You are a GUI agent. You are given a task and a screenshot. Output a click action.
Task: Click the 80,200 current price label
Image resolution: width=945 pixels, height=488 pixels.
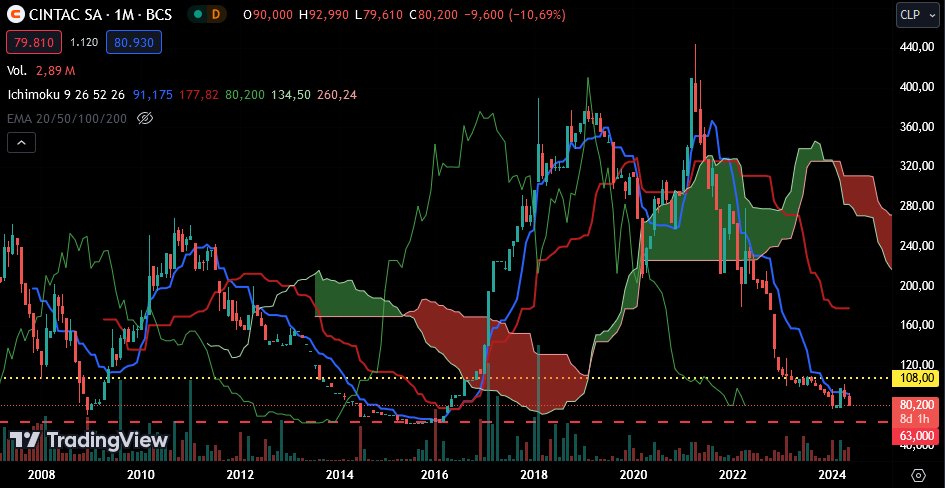pos(915,404)
